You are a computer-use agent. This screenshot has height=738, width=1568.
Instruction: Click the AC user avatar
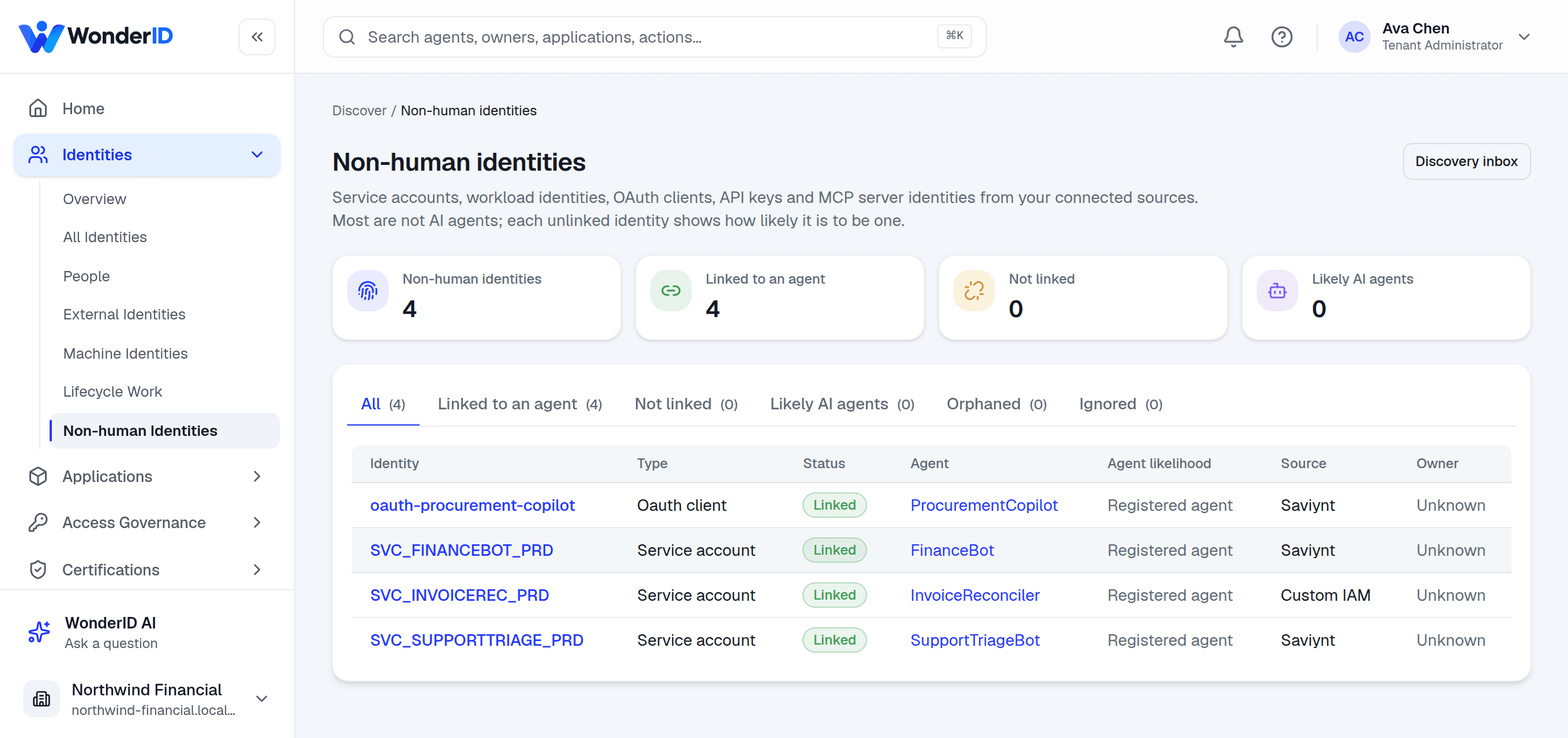1353,36
